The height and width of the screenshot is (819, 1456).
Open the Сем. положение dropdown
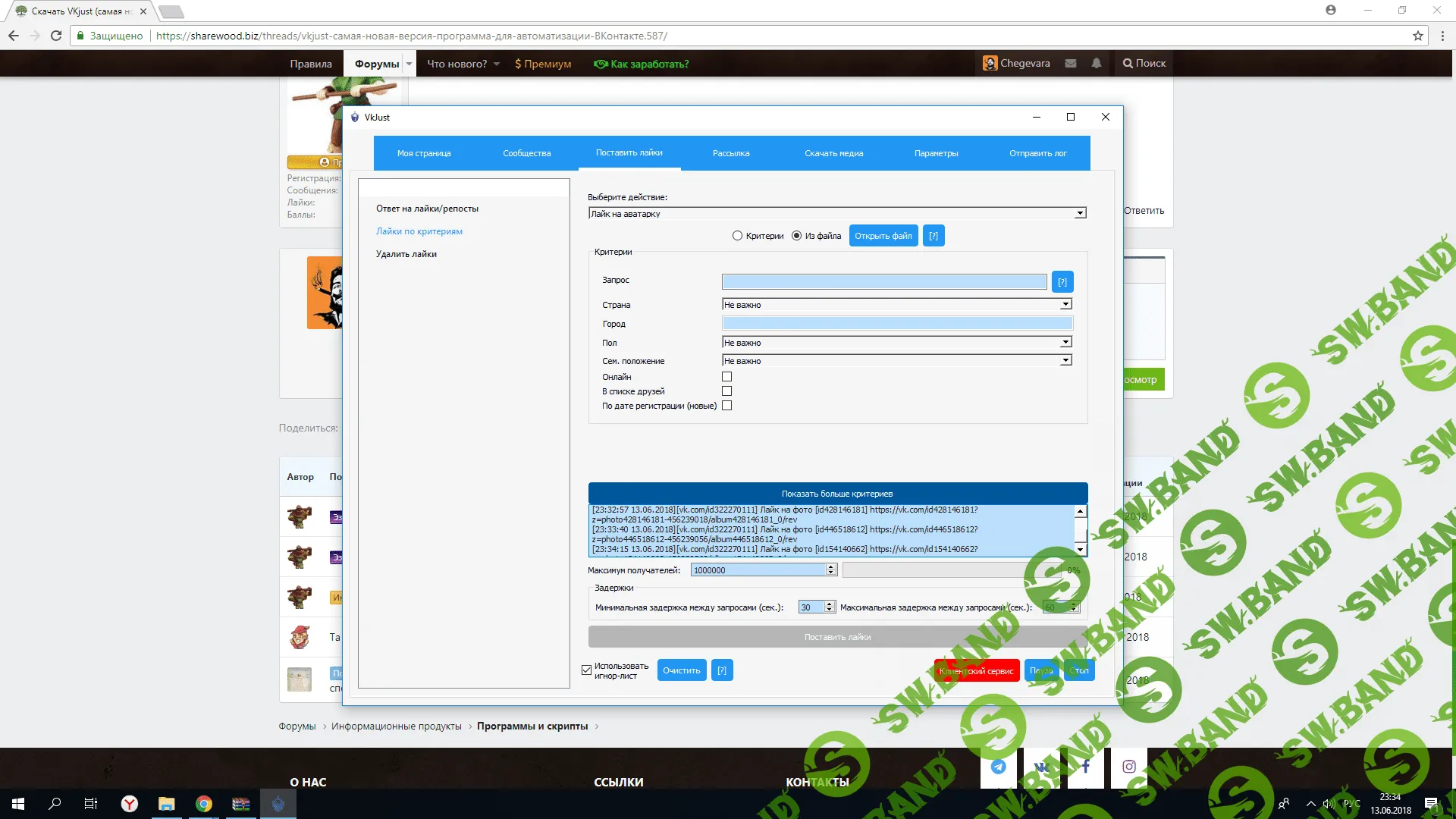pos(1065,361)
